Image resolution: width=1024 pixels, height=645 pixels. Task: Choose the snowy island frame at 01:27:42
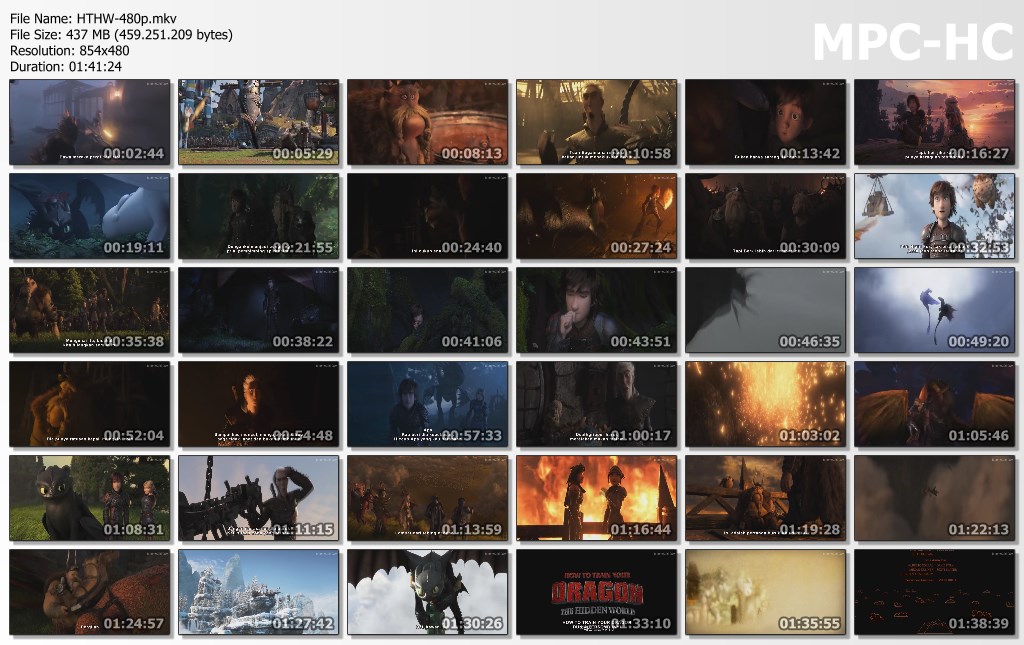point(259,592)
